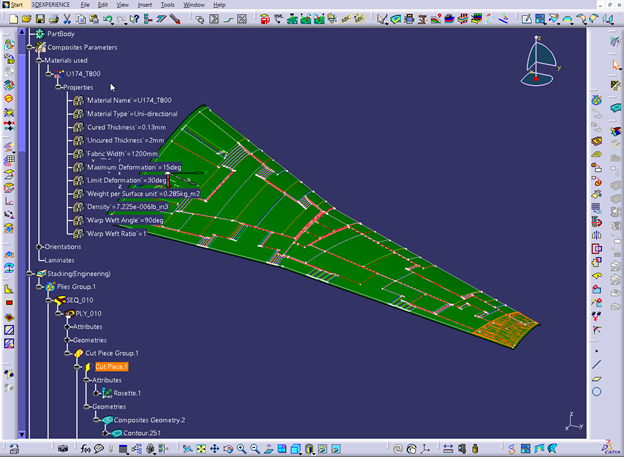Screen dimensions: 624x457
Task: Click the Start menu button
Action: coord(13,5)
